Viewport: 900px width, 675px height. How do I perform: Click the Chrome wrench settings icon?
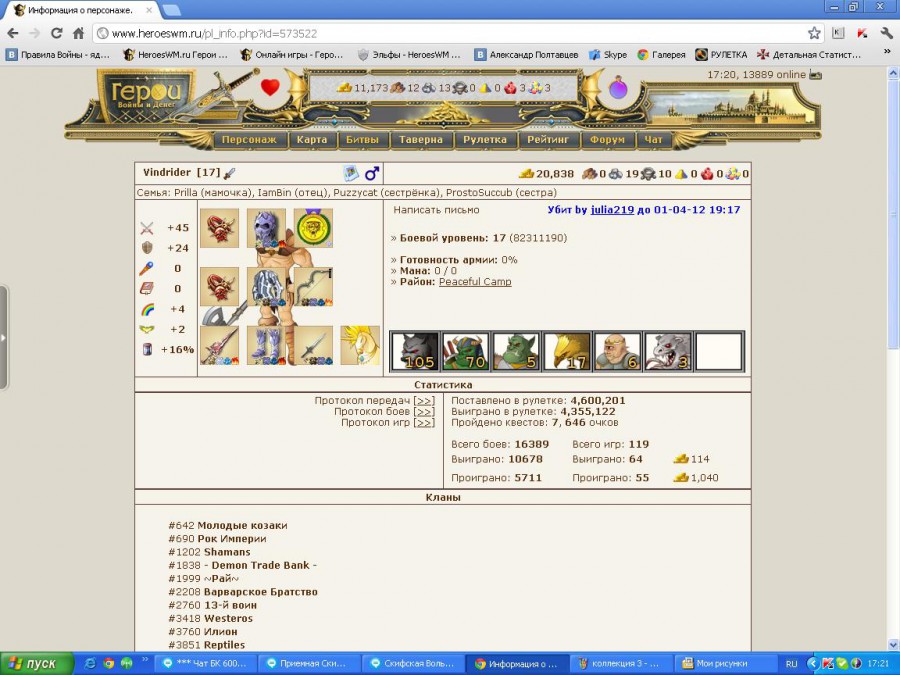pyautogui.click(x=886, y=33)
